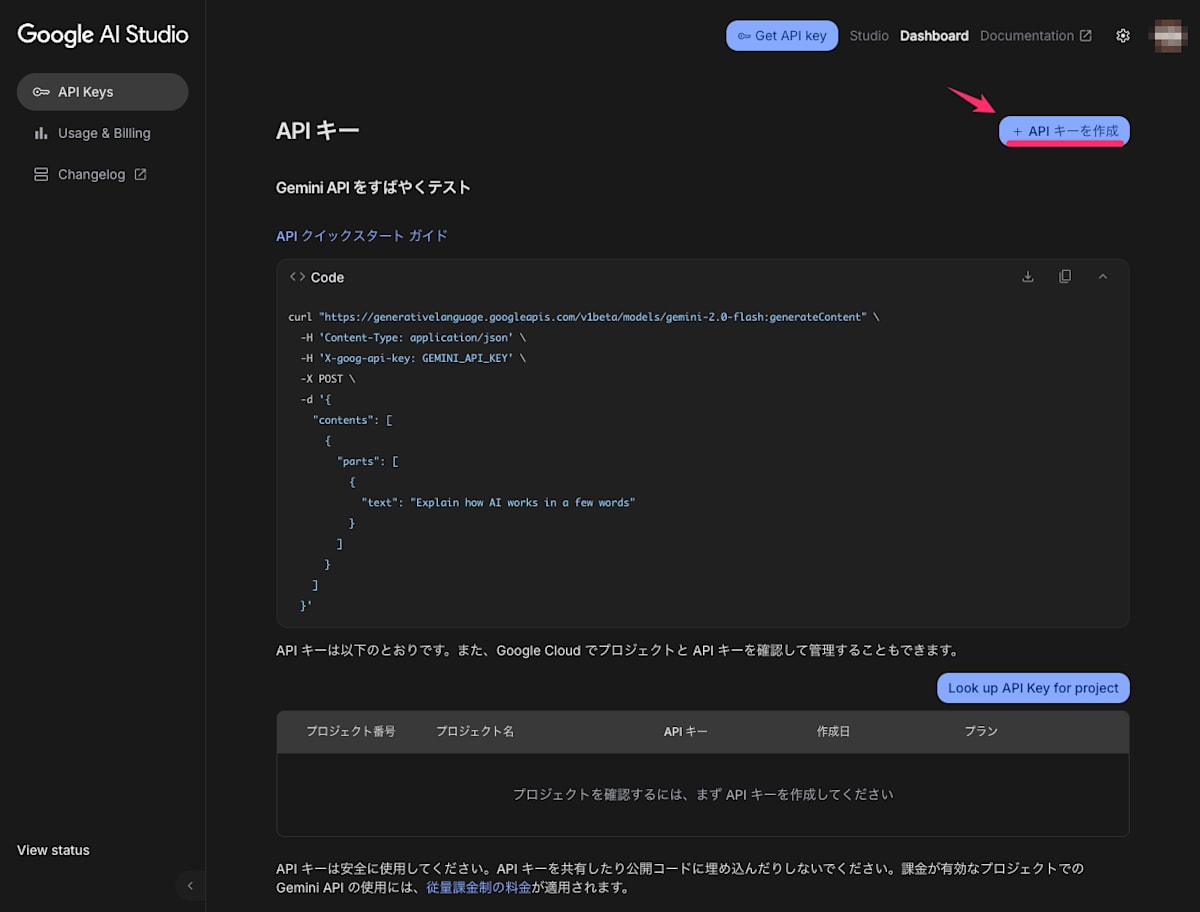
Task: Click the user profile avatar
Action: 1167,36
